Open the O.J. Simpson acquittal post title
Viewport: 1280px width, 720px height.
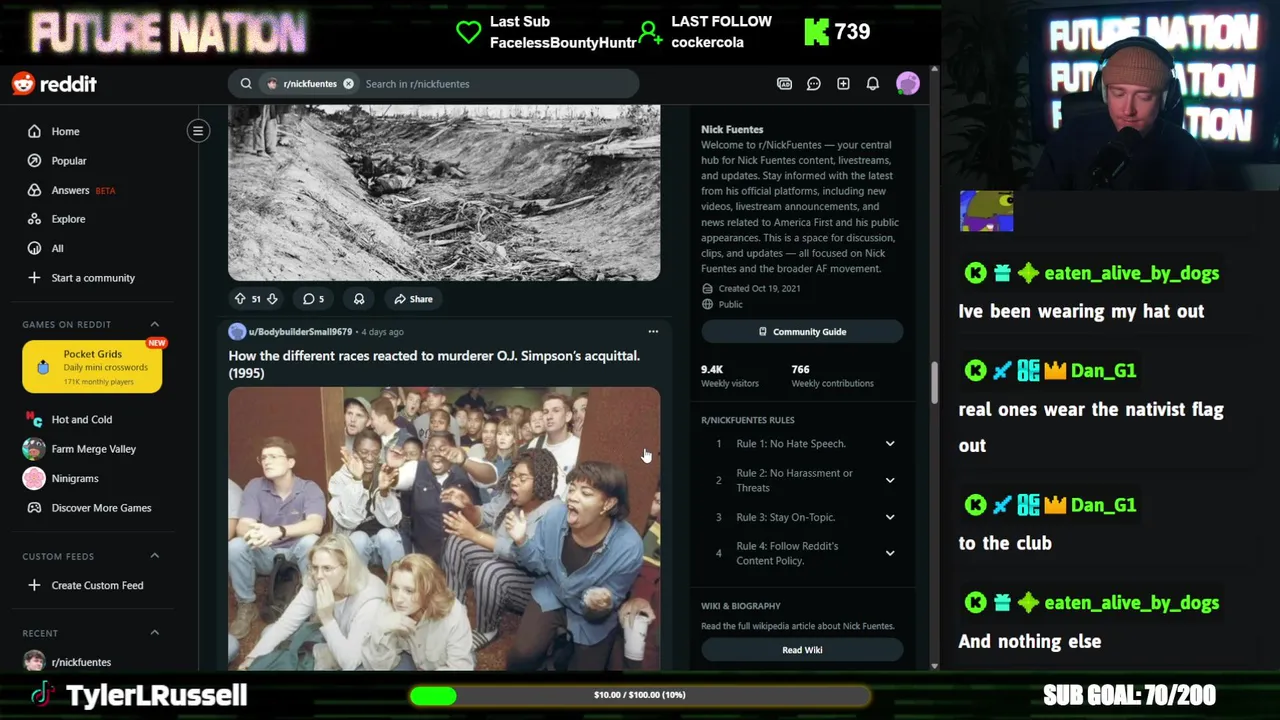(x=434, y=364)
